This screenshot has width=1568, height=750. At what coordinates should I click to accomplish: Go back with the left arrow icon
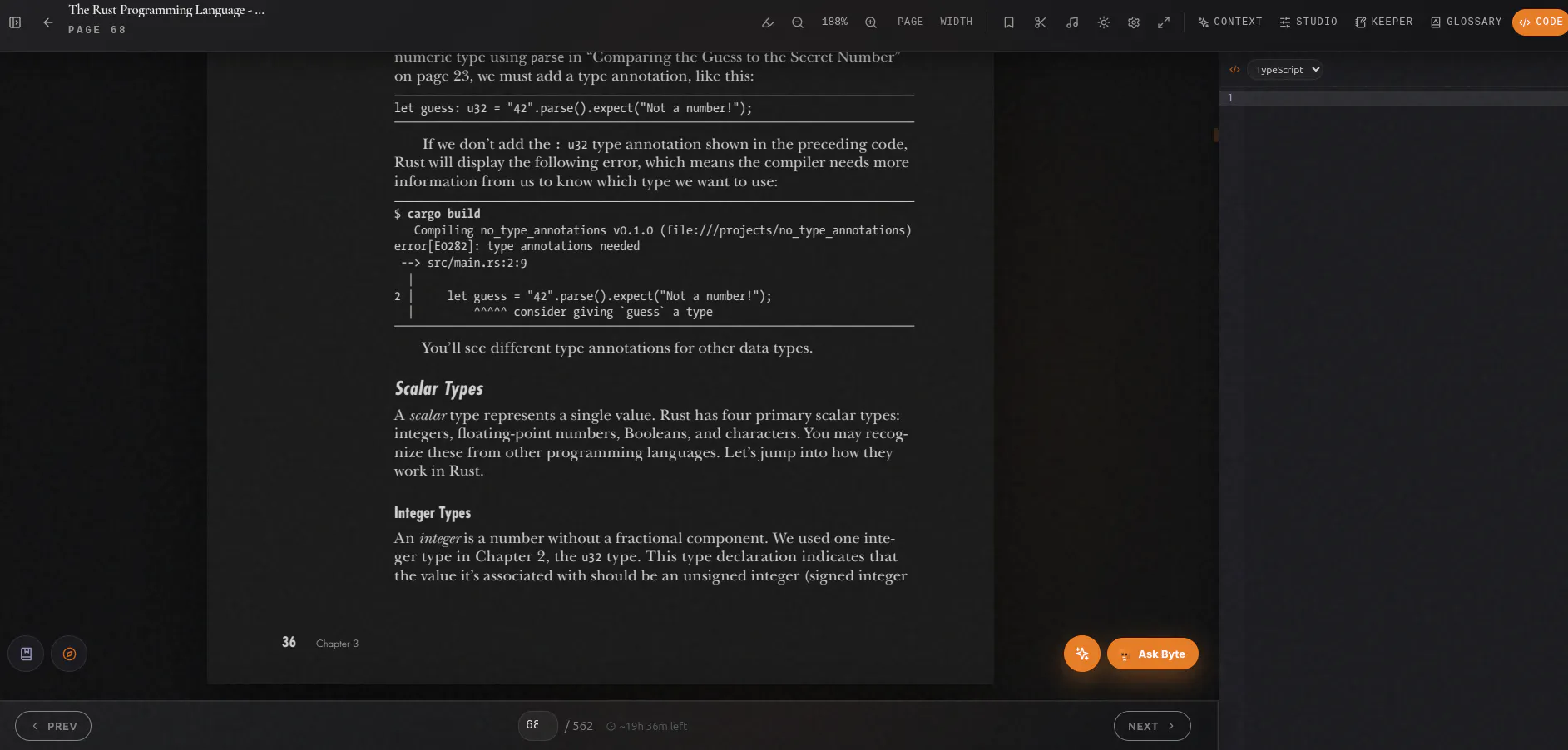(x=48, y=22)
